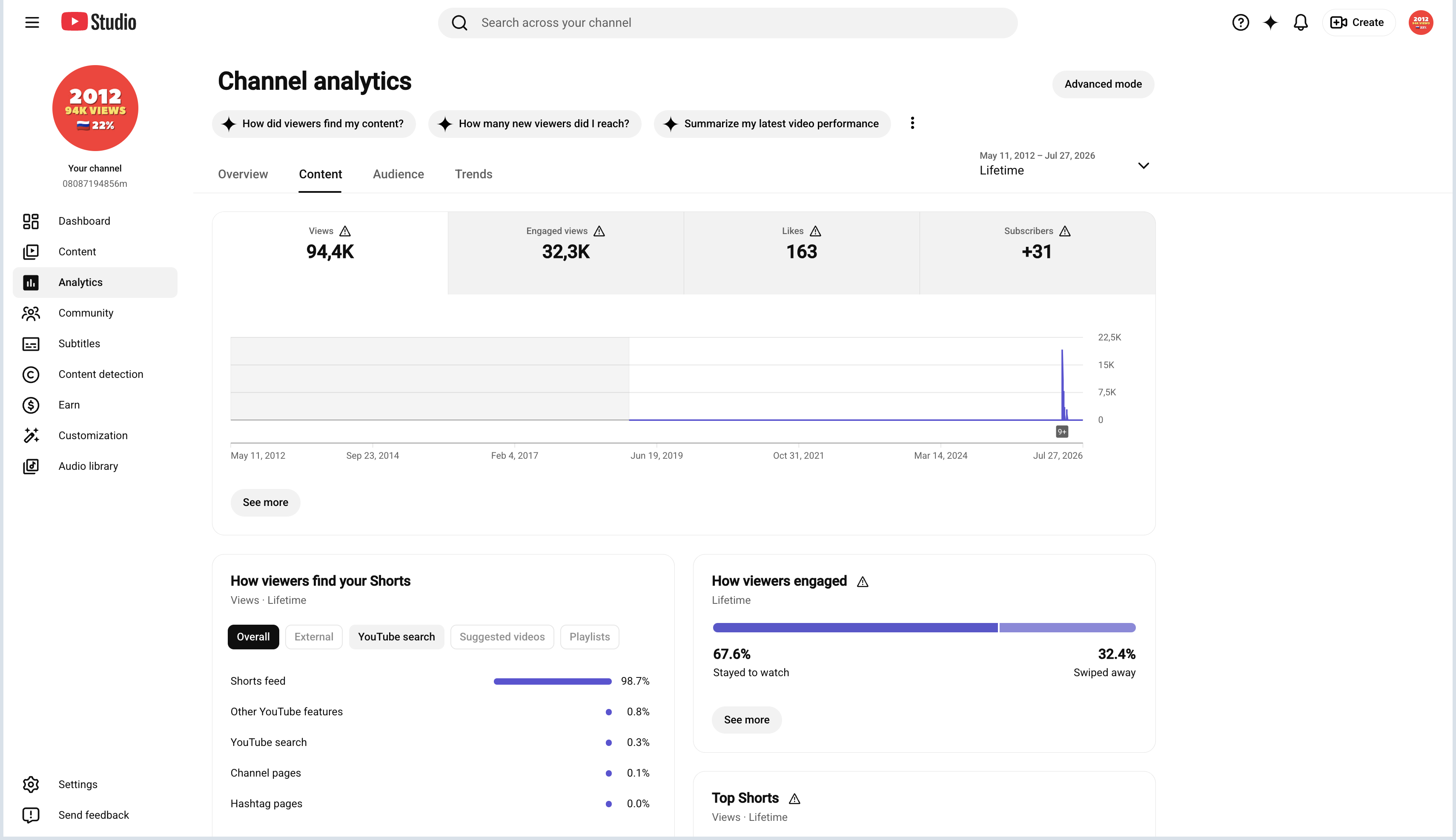Select the Overall traffic filter chip
This screenshot has height=840, width=1456.
tap(253, 637)
